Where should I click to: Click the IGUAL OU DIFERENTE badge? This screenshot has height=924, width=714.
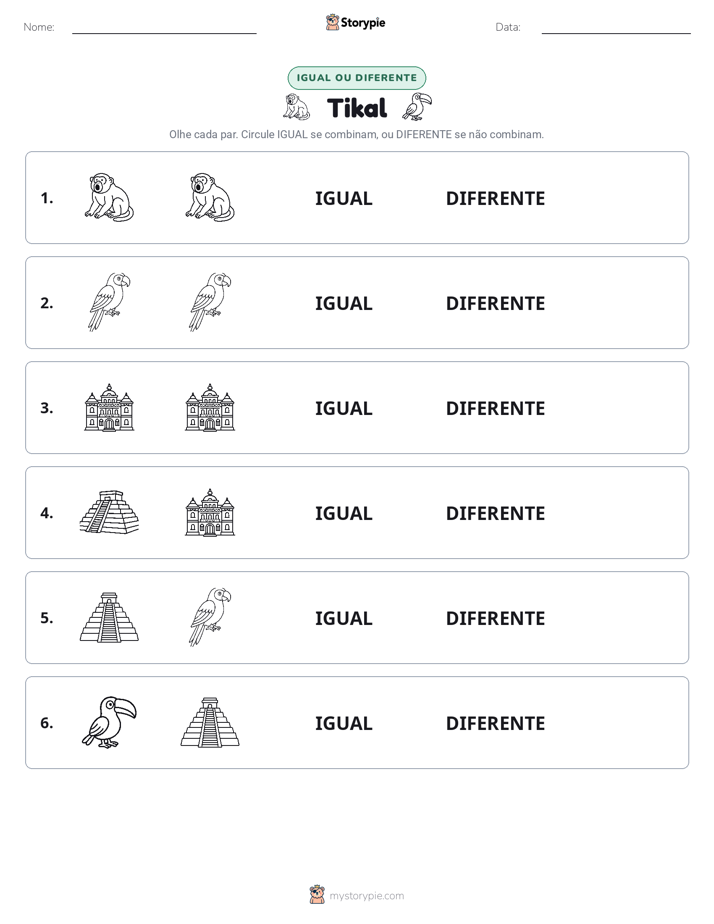pos(356,78)
